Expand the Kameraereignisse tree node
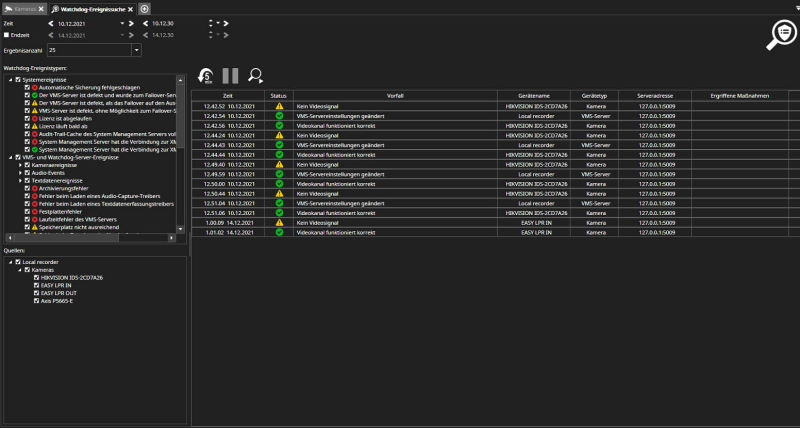This screenshot has width=800, height=428. tap(20, 164)
